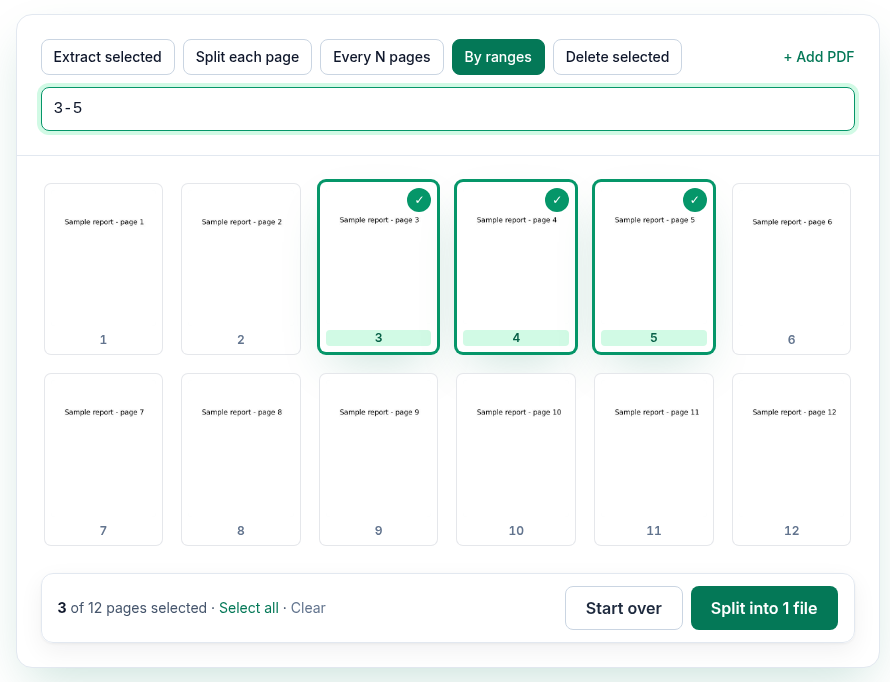Click the highlighted number 5 page label
This screenshot has height=682, width=890.
pyautogui.click(x=654, y=338)
